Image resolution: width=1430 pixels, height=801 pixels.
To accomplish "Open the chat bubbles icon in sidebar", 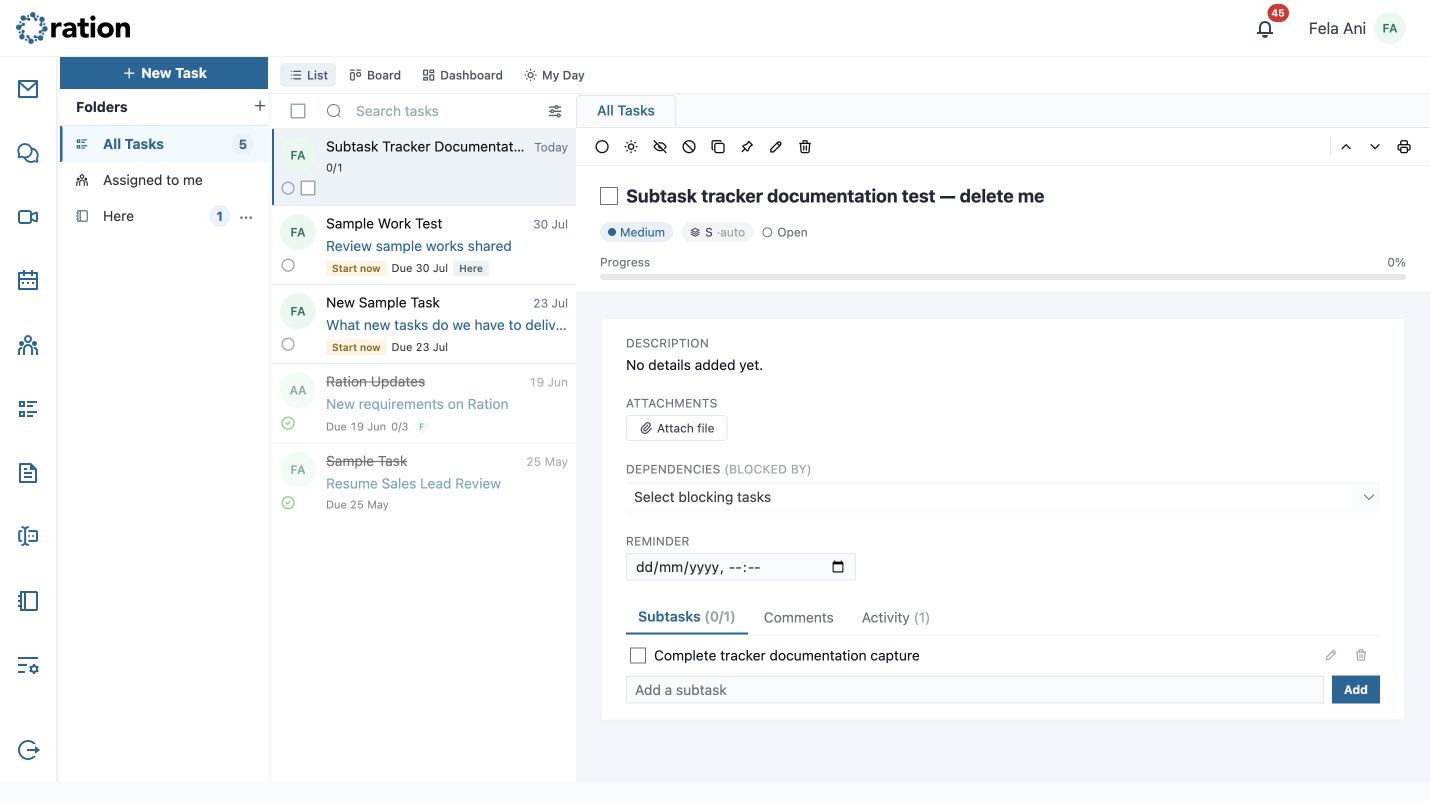I will coord(28,153).
